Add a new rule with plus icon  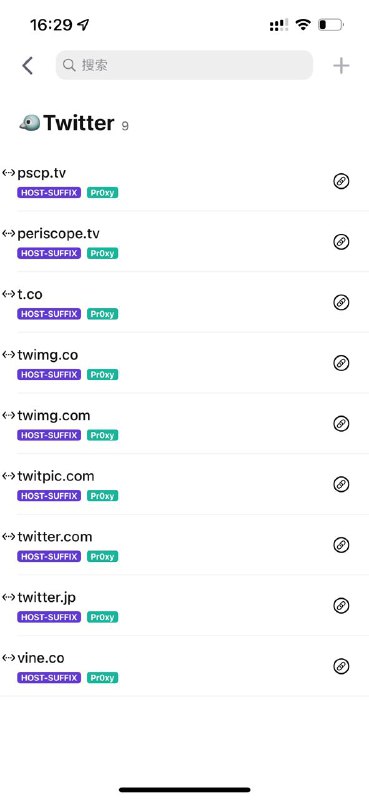coord(341,65)
